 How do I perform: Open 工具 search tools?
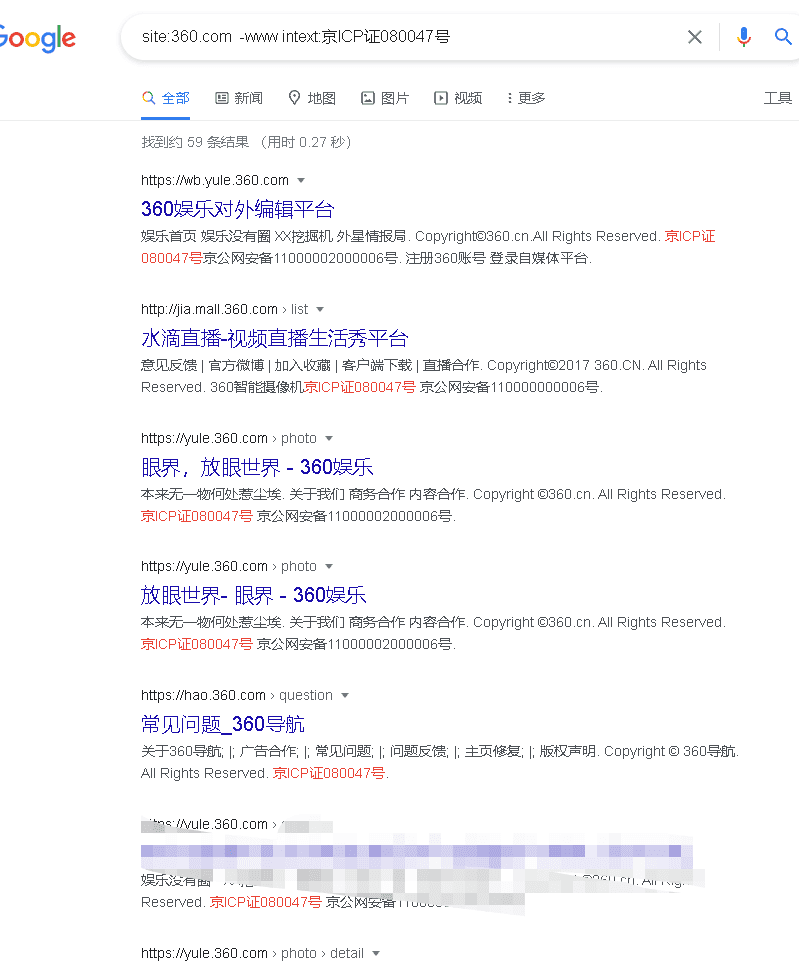point(778,98)
